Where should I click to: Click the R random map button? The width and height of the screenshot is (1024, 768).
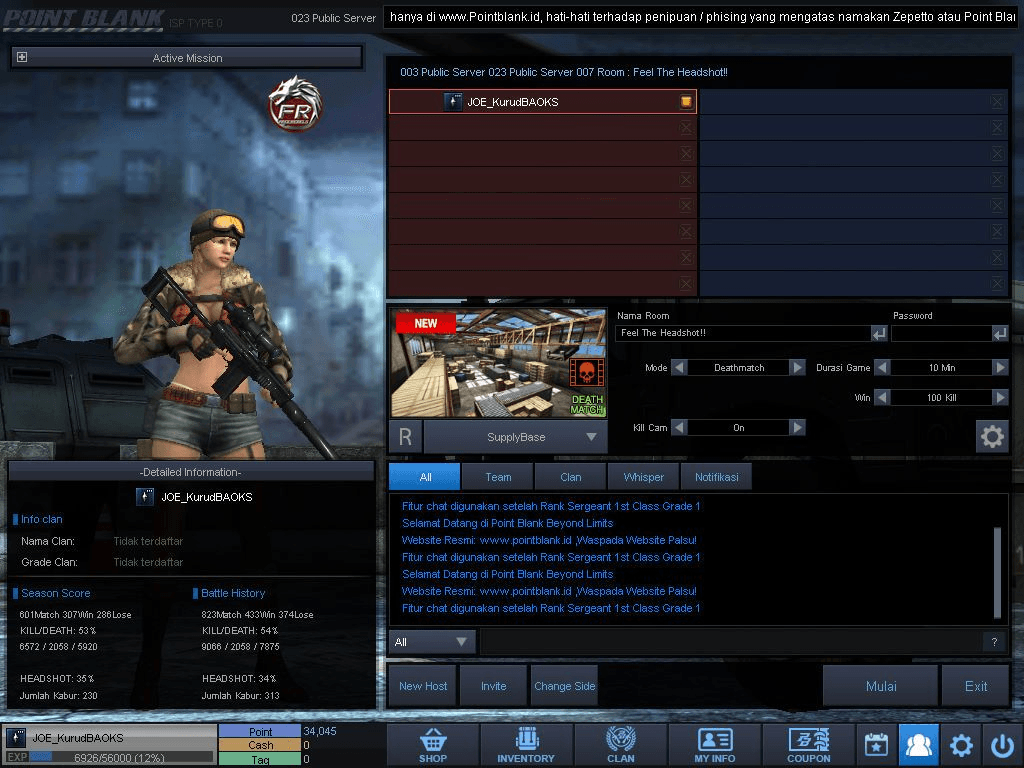click(x=406, y=437)
